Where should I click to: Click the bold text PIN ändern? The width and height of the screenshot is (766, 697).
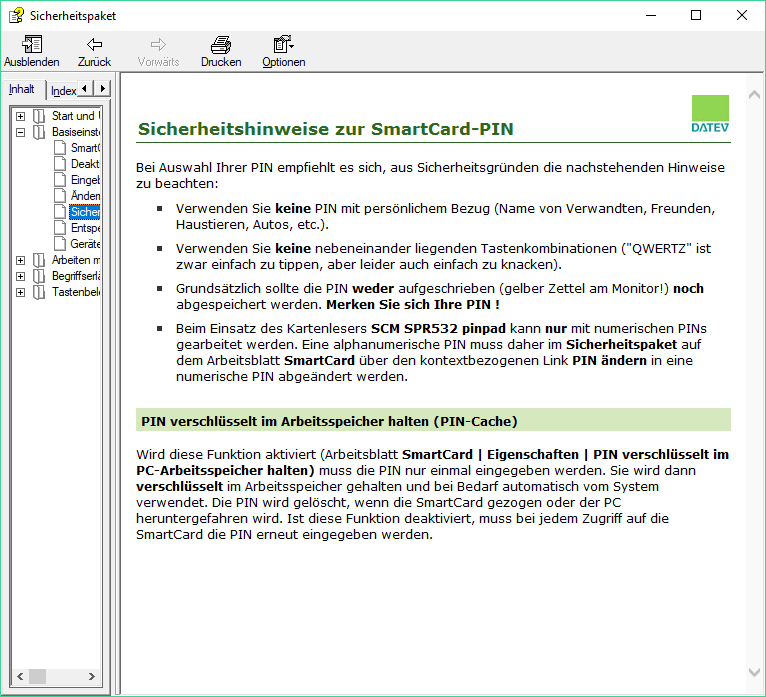609,361
